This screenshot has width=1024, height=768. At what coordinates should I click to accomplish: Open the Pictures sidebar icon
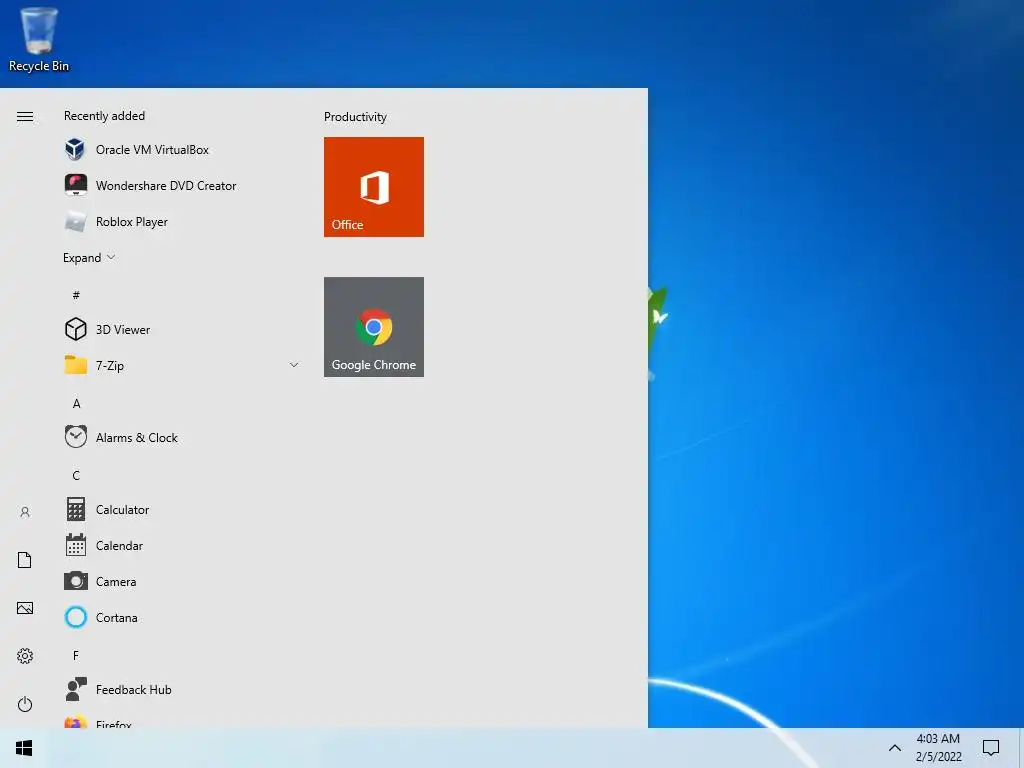(x=25, y=608)
